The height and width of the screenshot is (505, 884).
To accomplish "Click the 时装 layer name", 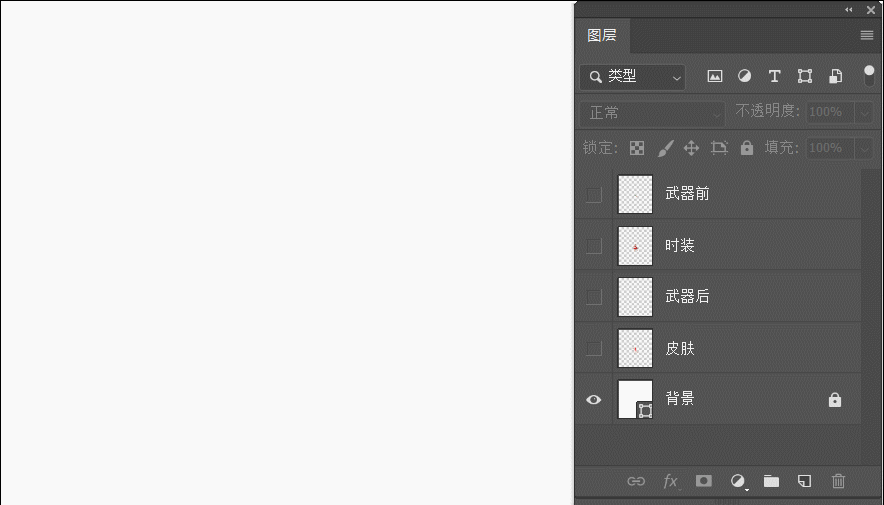I will coord(680,246).
